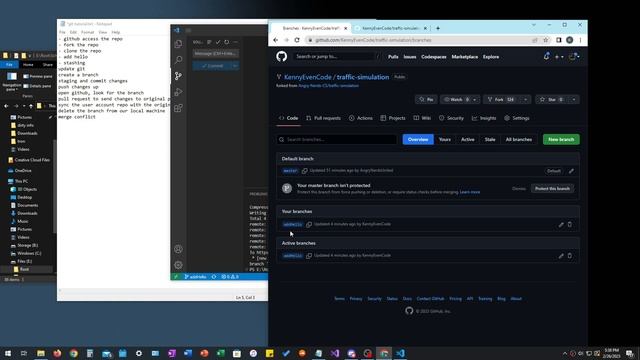The width and height of the screenshot is (640, 360).
Task: Expand the Commit button dropdown arrow
Action: (x=235, y=66)
